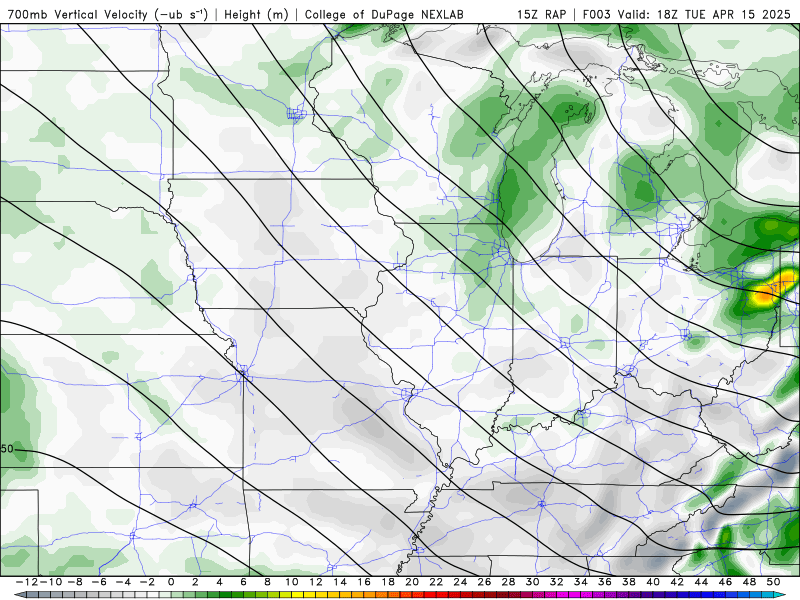Click the "-12" color scale label
The width and height of the screenshot is (800, 600).
[27, 582]
